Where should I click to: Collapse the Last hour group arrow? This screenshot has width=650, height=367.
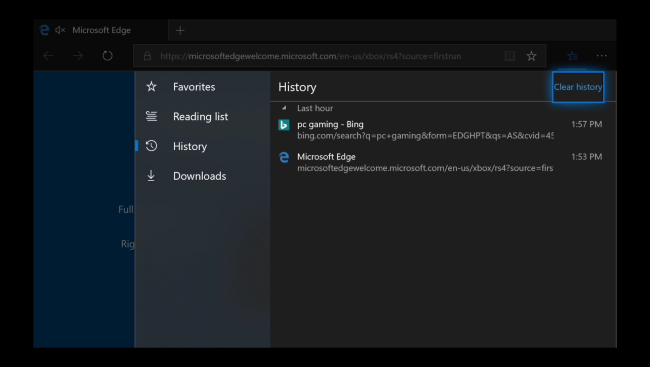tap(284, 108)
